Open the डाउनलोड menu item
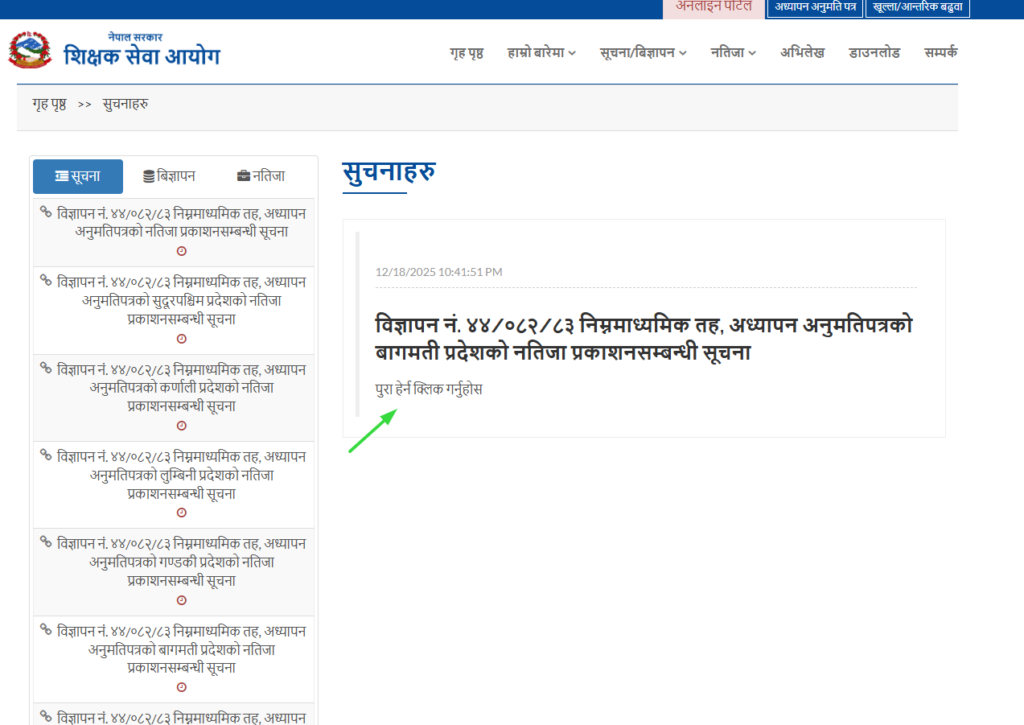 click(x=874, y=53)
